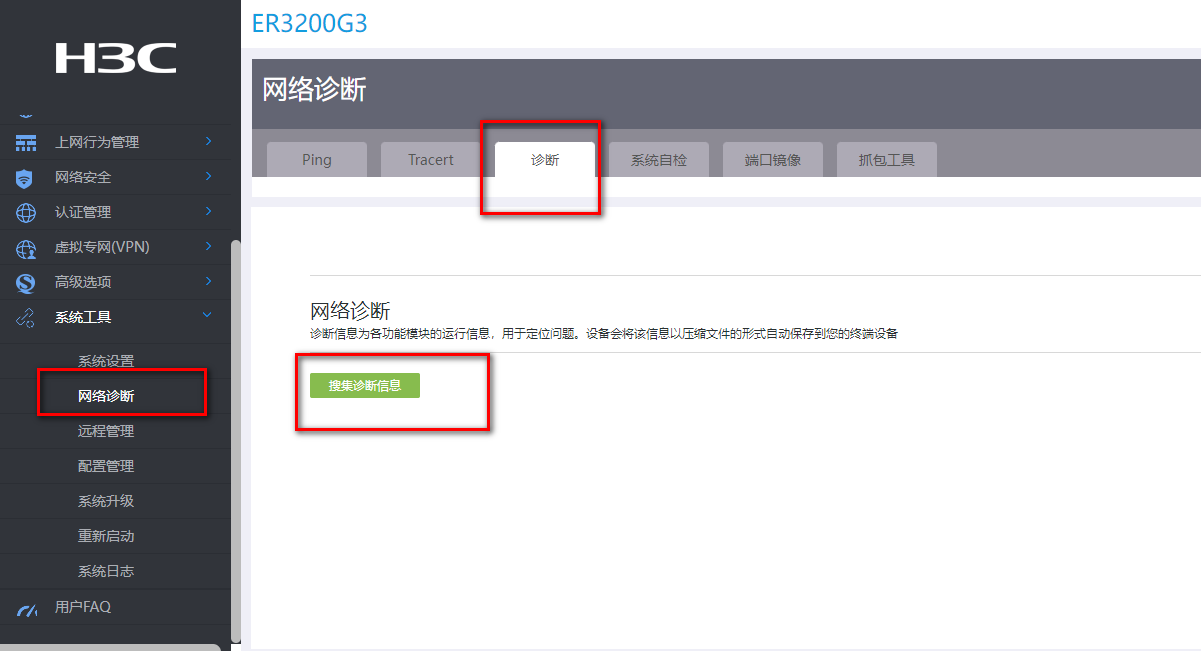
Task: Open 系统日志 in sidebar
Action: click(106, 571)
